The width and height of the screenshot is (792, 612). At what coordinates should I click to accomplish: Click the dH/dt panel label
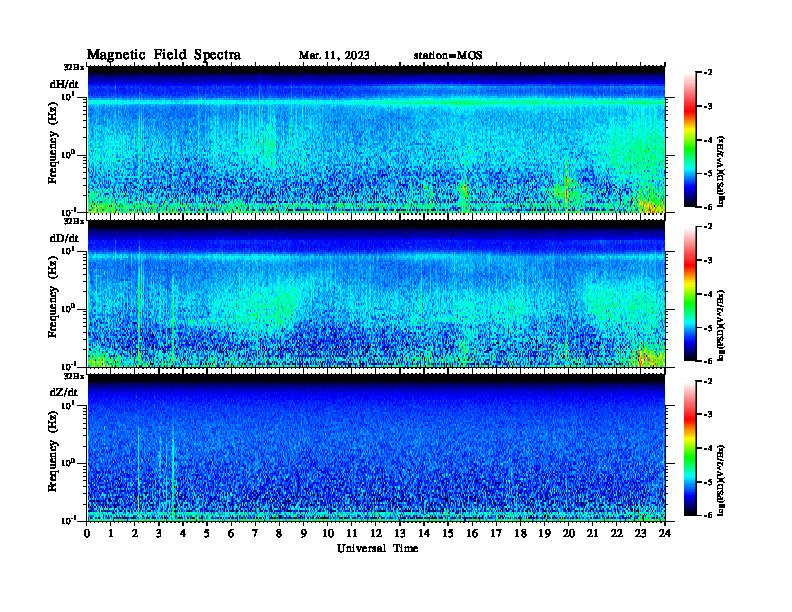point(64,84)
